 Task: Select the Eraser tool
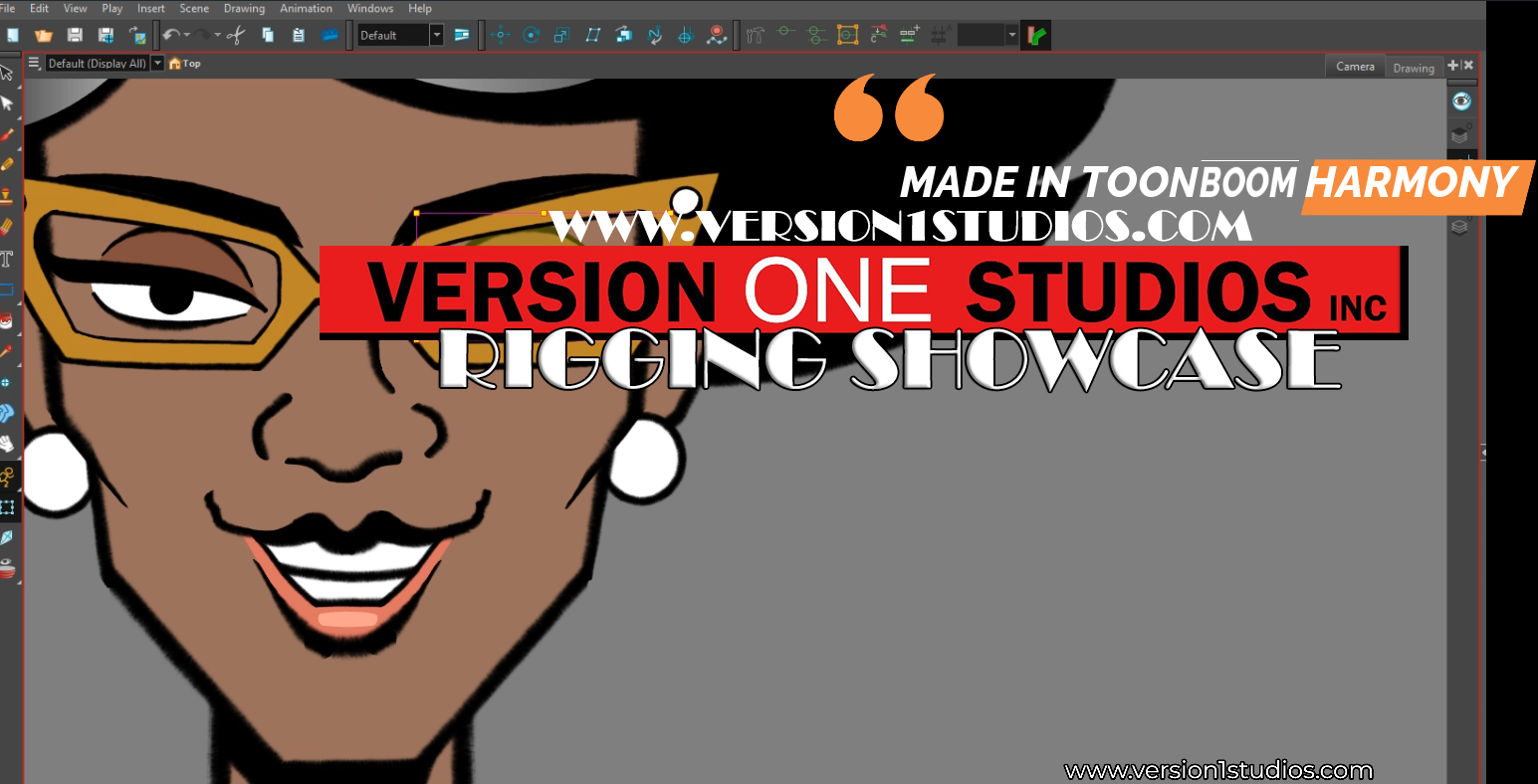pyautogui.click(x=7, y=227)
